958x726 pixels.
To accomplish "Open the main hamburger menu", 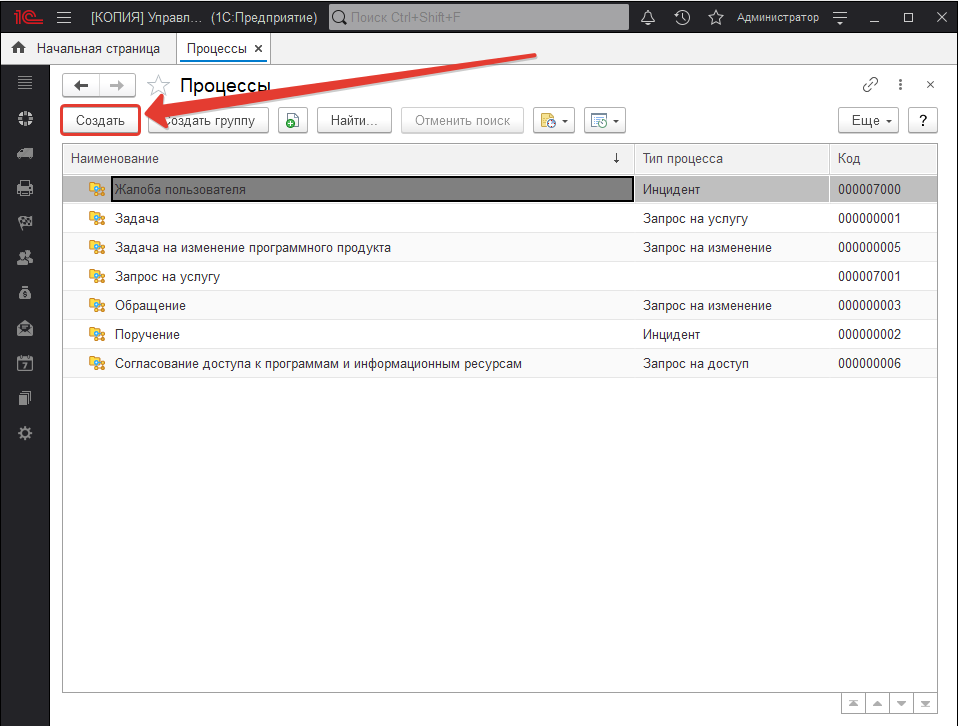I will click(64, 18).
